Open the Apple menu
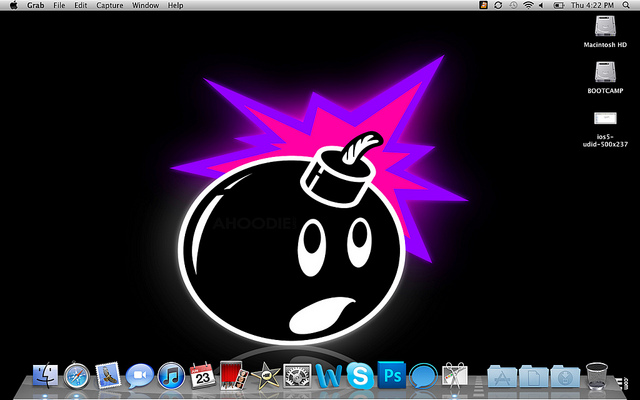640x400 pixels. click(14, 5)
